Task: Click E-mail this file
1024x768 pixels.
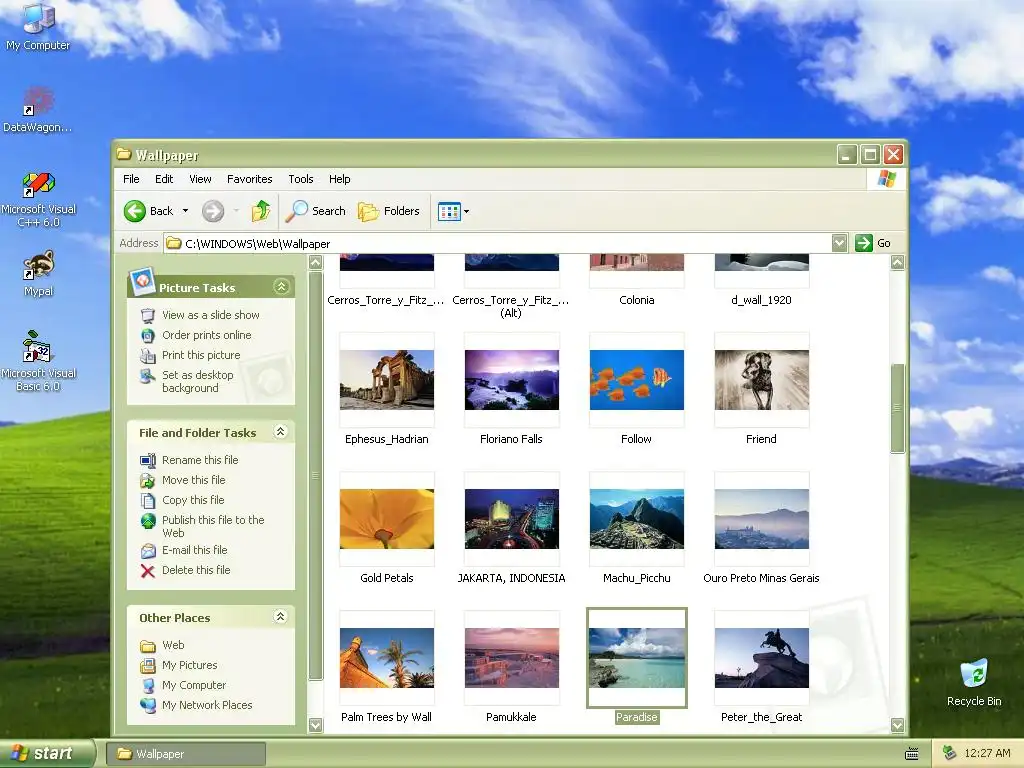Action: 195,550
